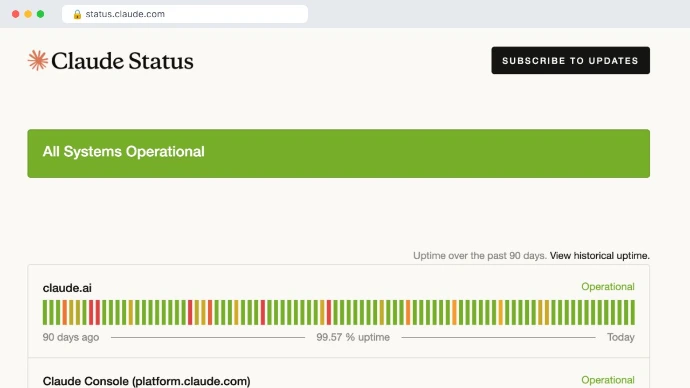This screenshot has height=388, width=690.
Task: Click the Subscribe to Updates button
Action: (x=570, y=60)
